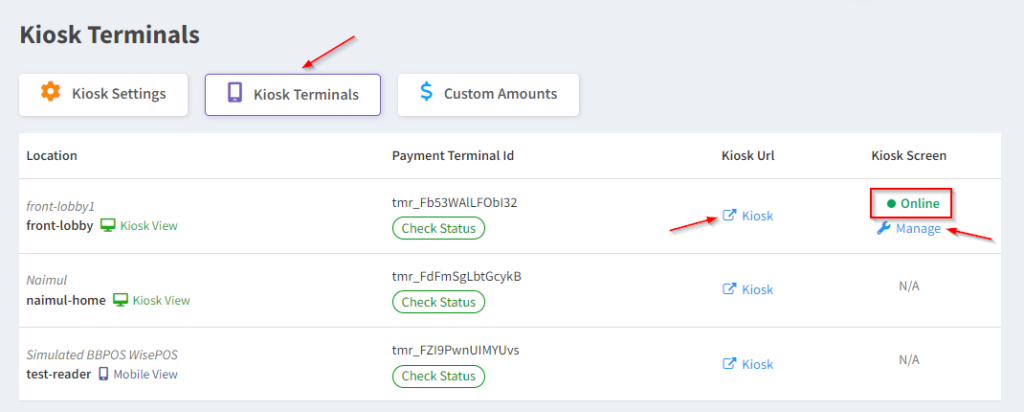Screen dimensions: 1024x412
Task: Open the Kiosk Settings tab
Action: click(x=103, y=94)
